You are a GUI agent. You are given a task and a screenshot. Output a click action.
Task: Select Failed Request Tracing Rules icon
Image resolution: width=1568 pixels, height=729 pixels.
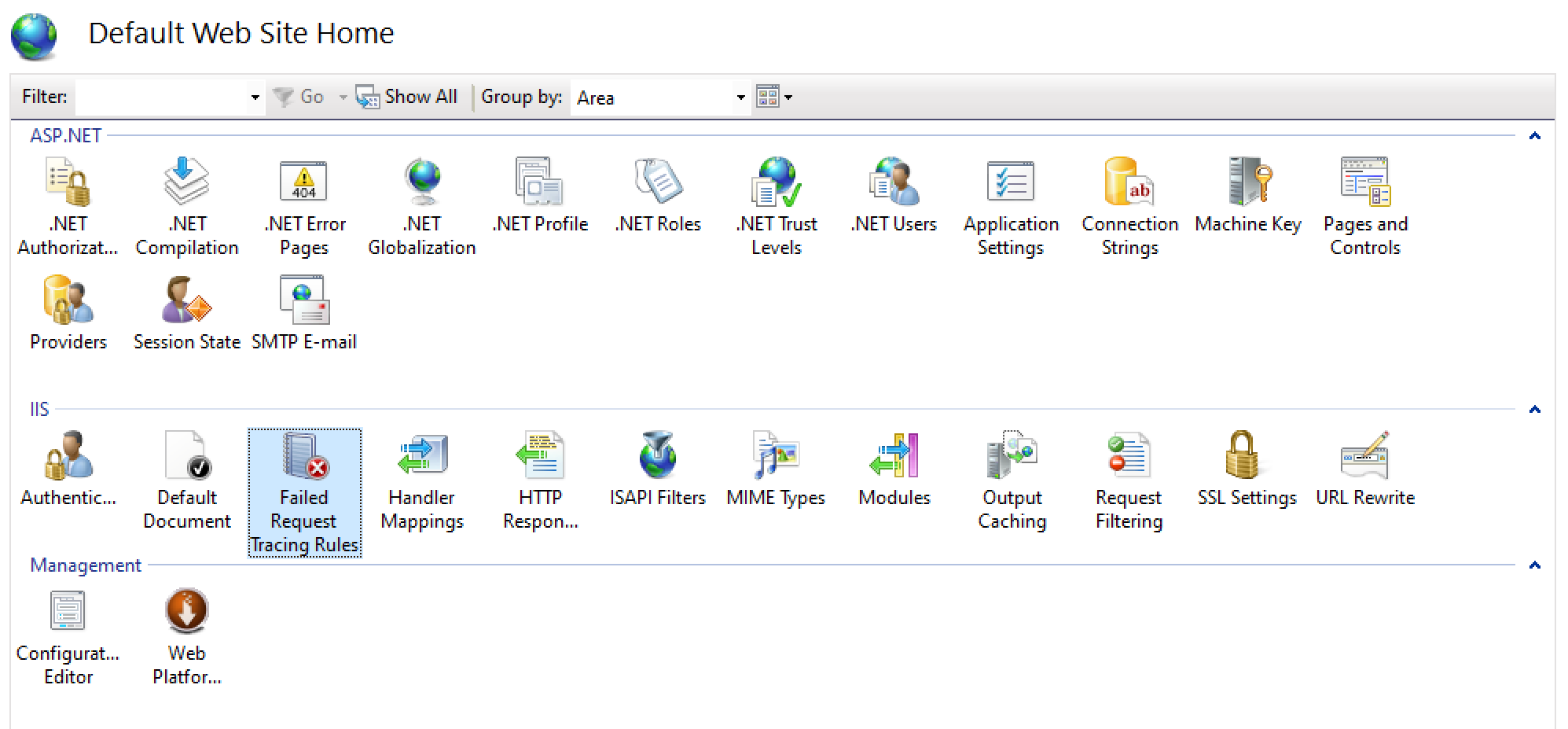coord(305,492)
